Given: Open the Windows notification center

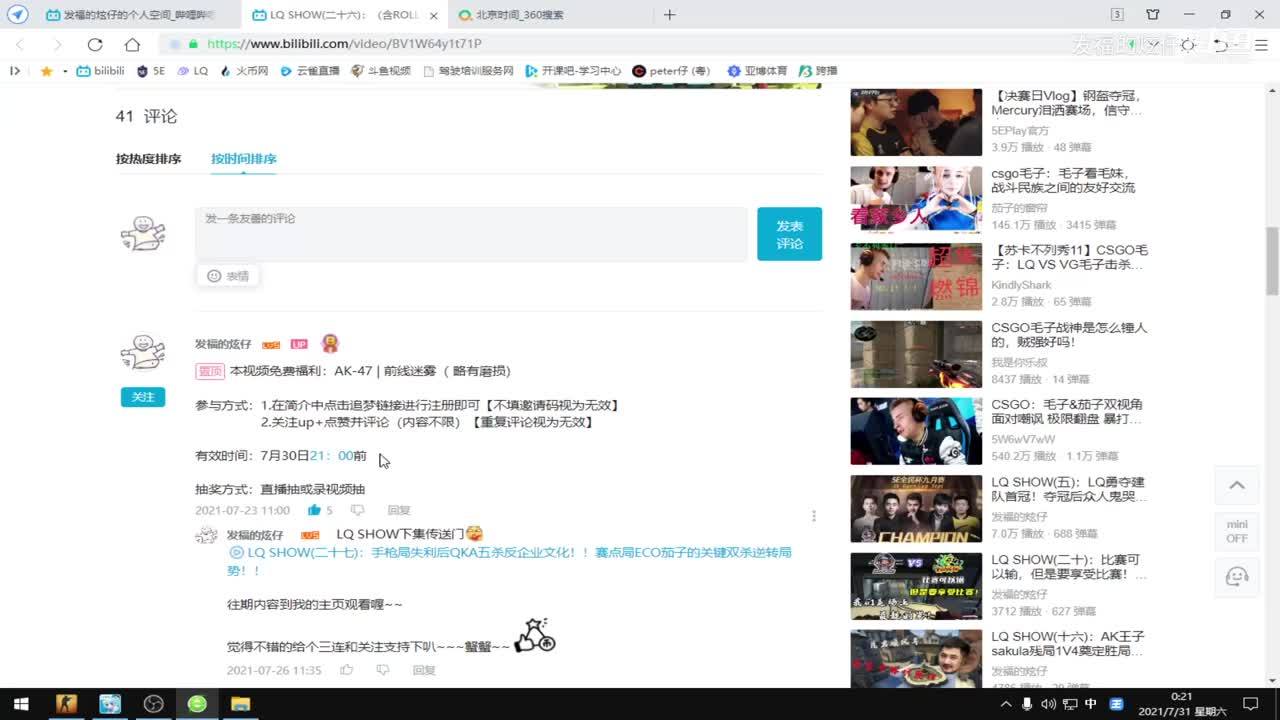Looking at the screenshot, I should click(x=1253, y=704).
